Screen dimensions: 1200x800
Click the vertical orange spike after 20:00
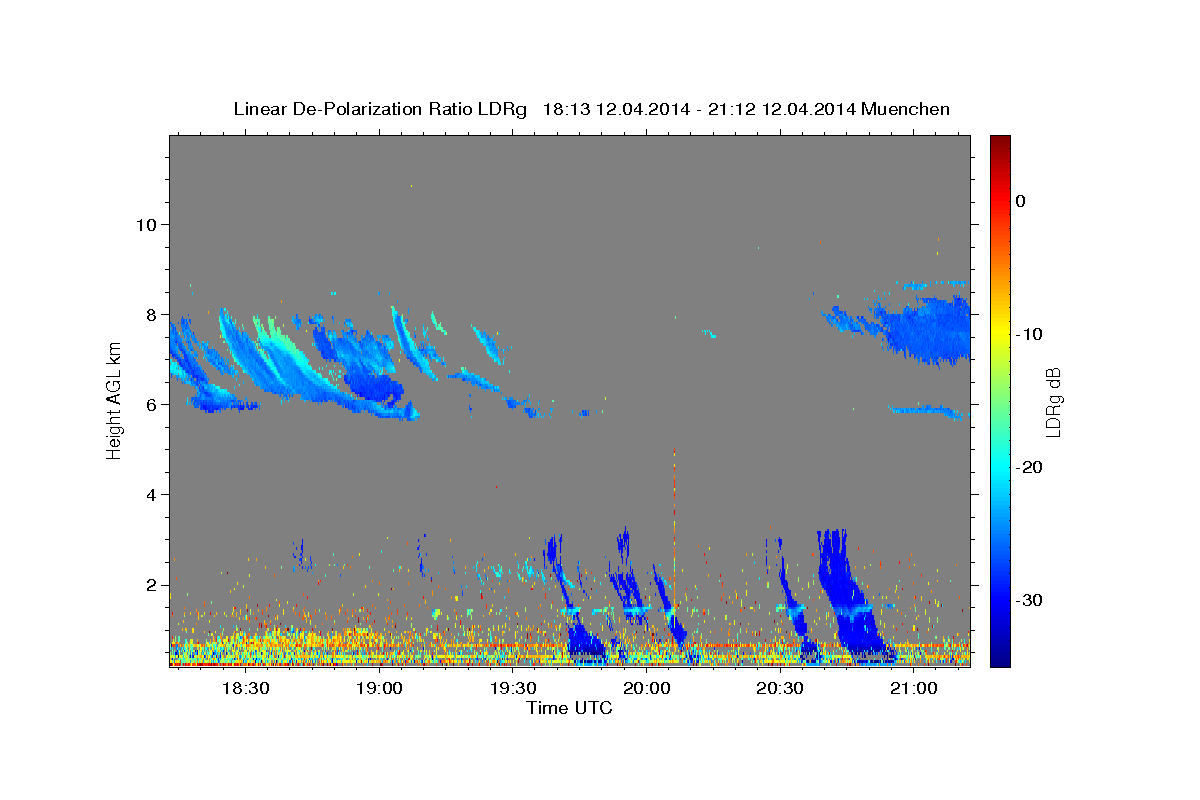click(x=674, y=530)
